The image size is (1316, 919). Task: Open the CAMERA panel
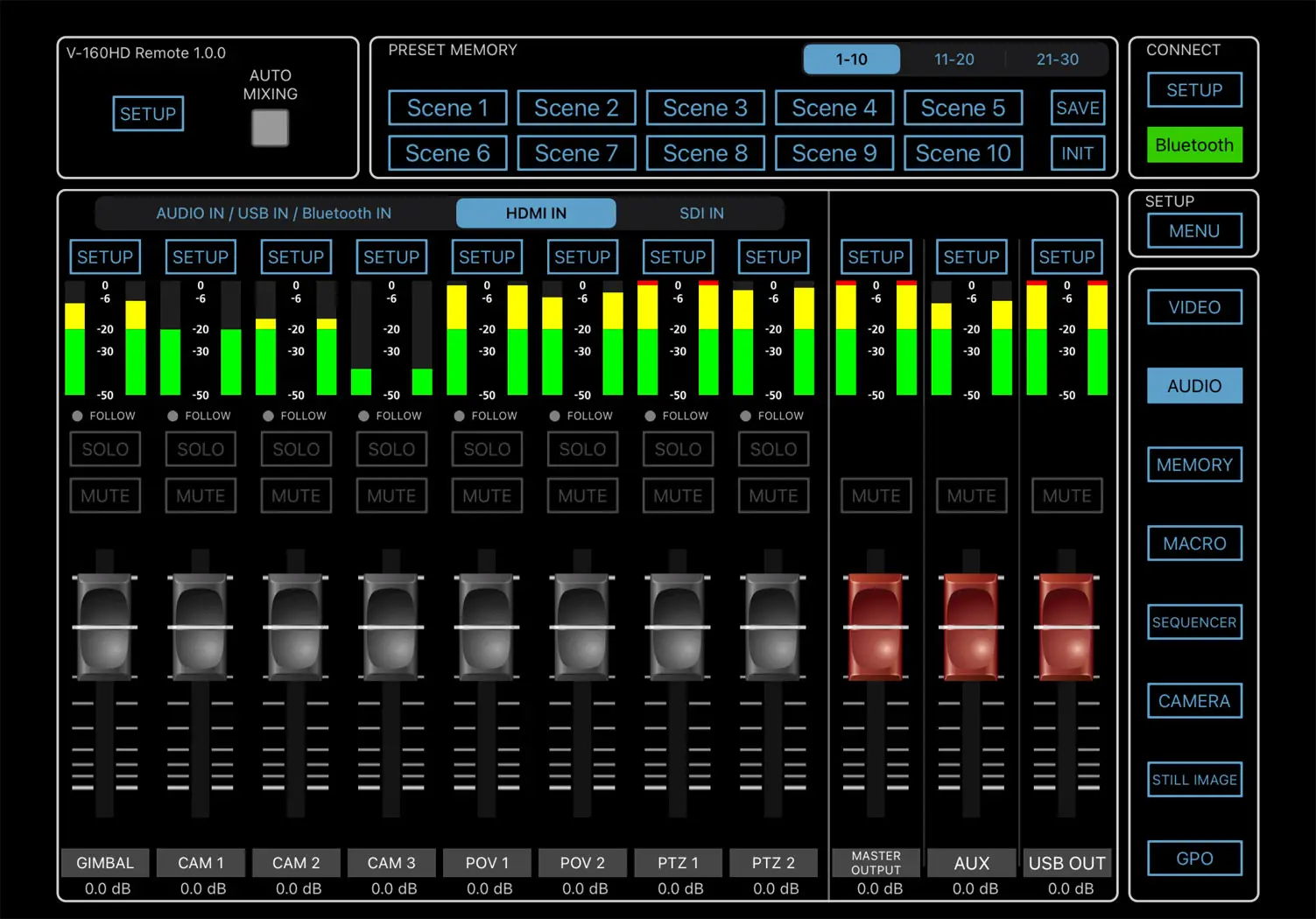[x=1194, y=700]
